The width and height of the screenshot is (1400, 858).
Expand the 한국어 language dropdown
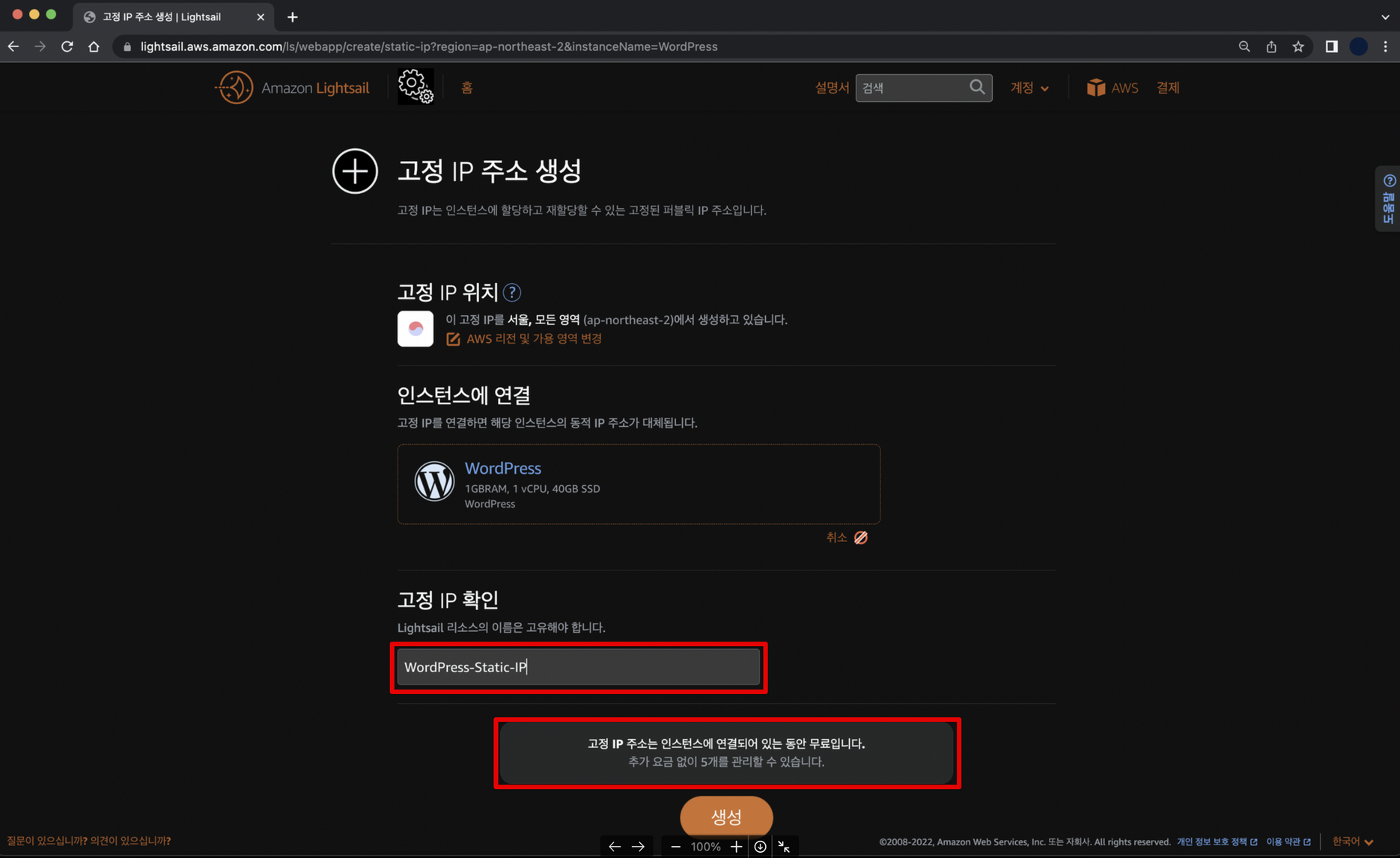point(1352,842)
